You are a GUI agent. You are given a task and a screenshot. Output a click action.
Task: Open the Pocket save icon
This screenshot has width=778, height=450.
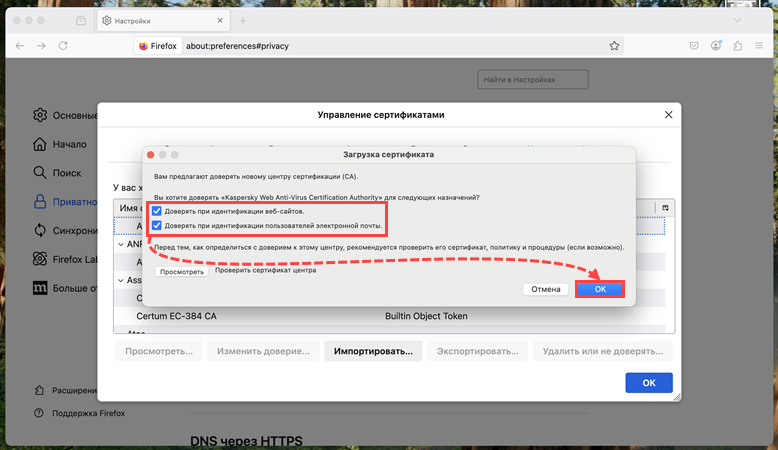pyautogui.click(x=694, y=46)
